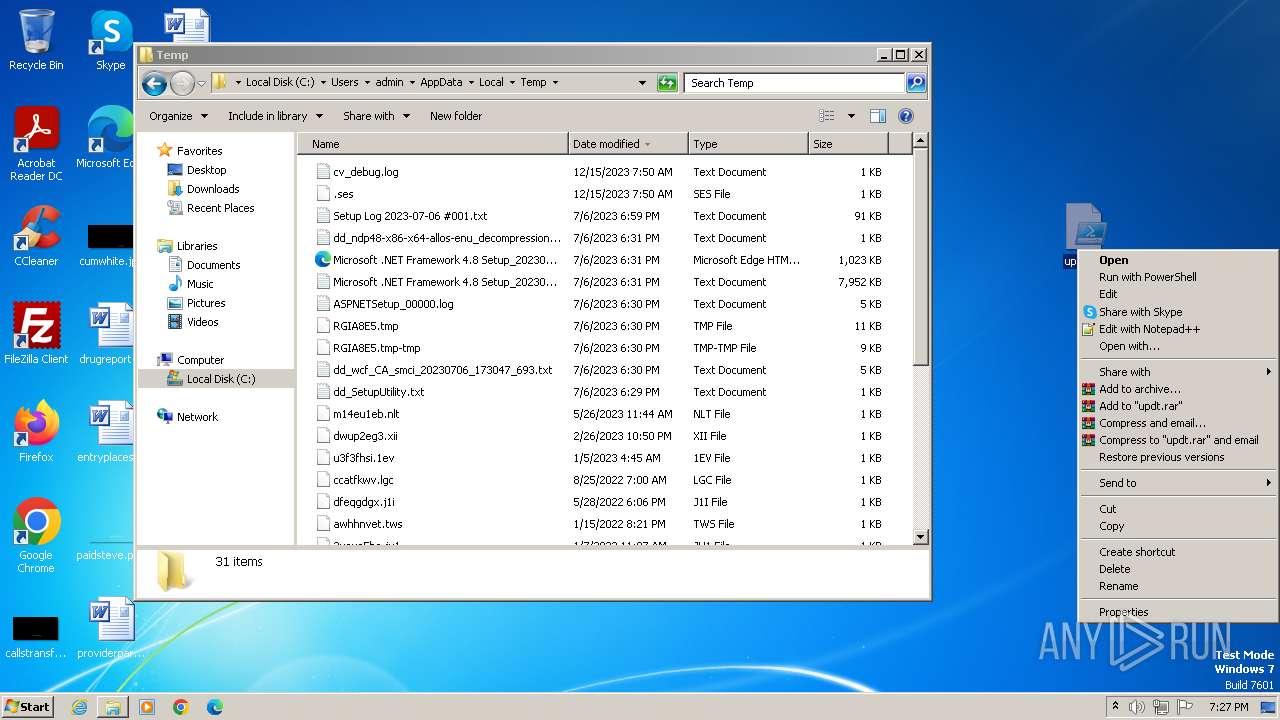Open the drugreport Word document icon
Screen dimensions: 1280x720
pos(106,333)
